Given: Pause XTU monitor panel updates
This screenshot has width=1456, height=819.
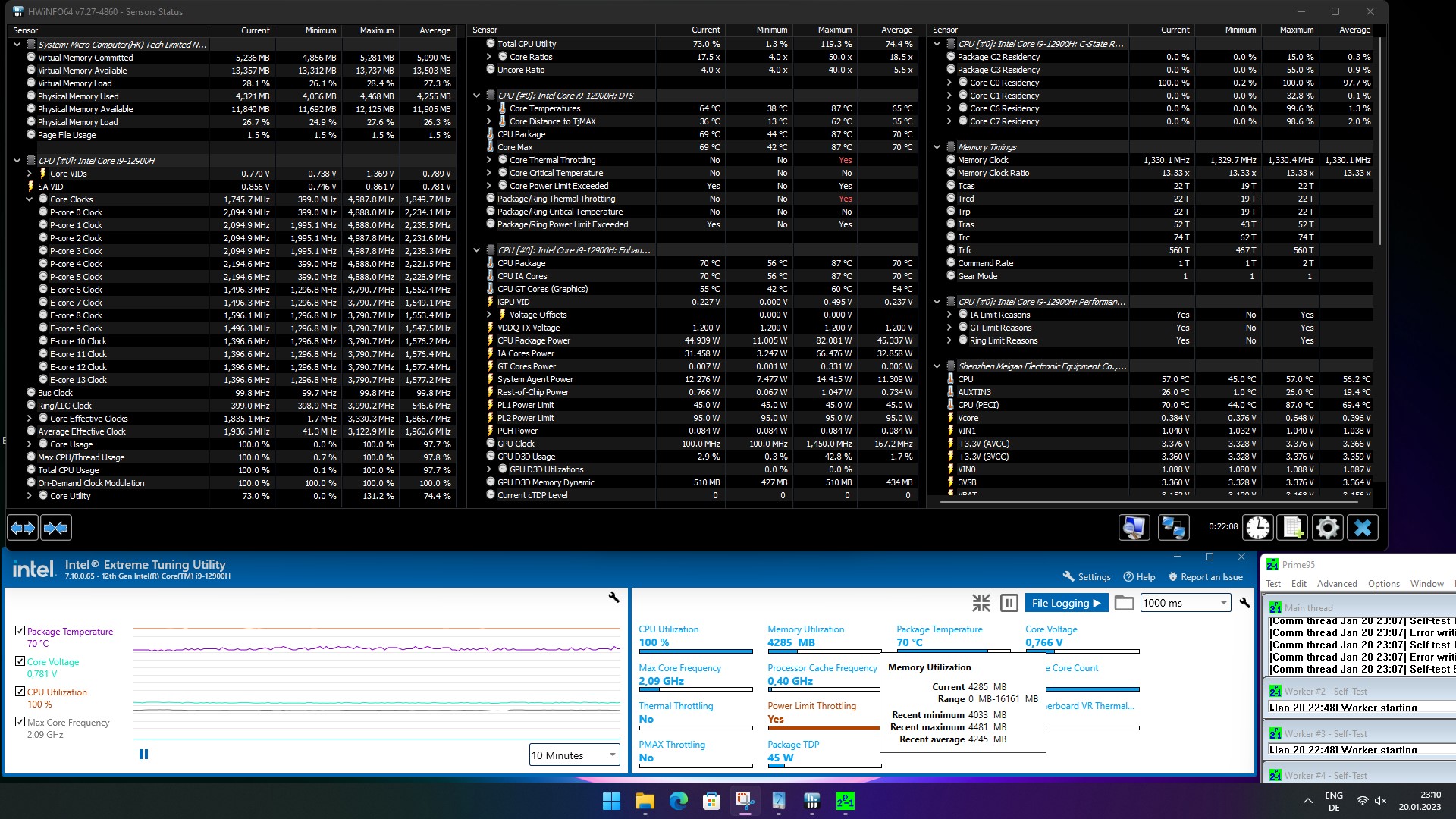Looking at the screenshot, I should (1009, 603).
